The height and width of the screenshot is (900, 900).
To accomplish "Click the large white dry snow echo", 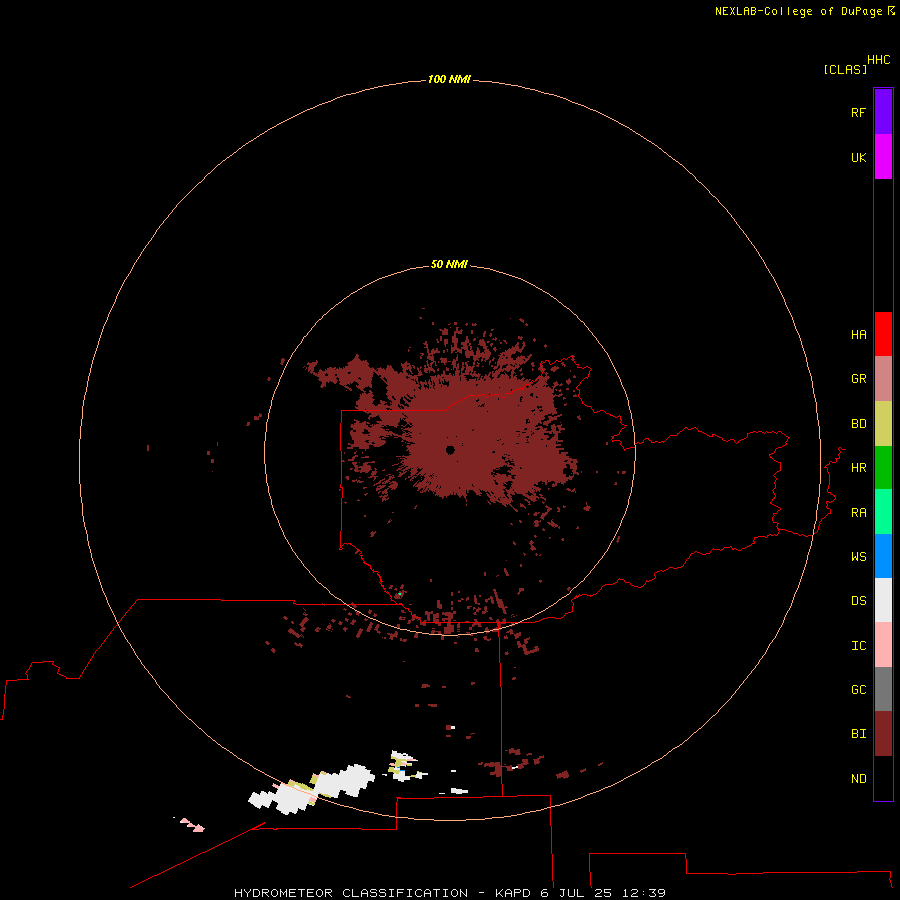I will coord(313,789).
